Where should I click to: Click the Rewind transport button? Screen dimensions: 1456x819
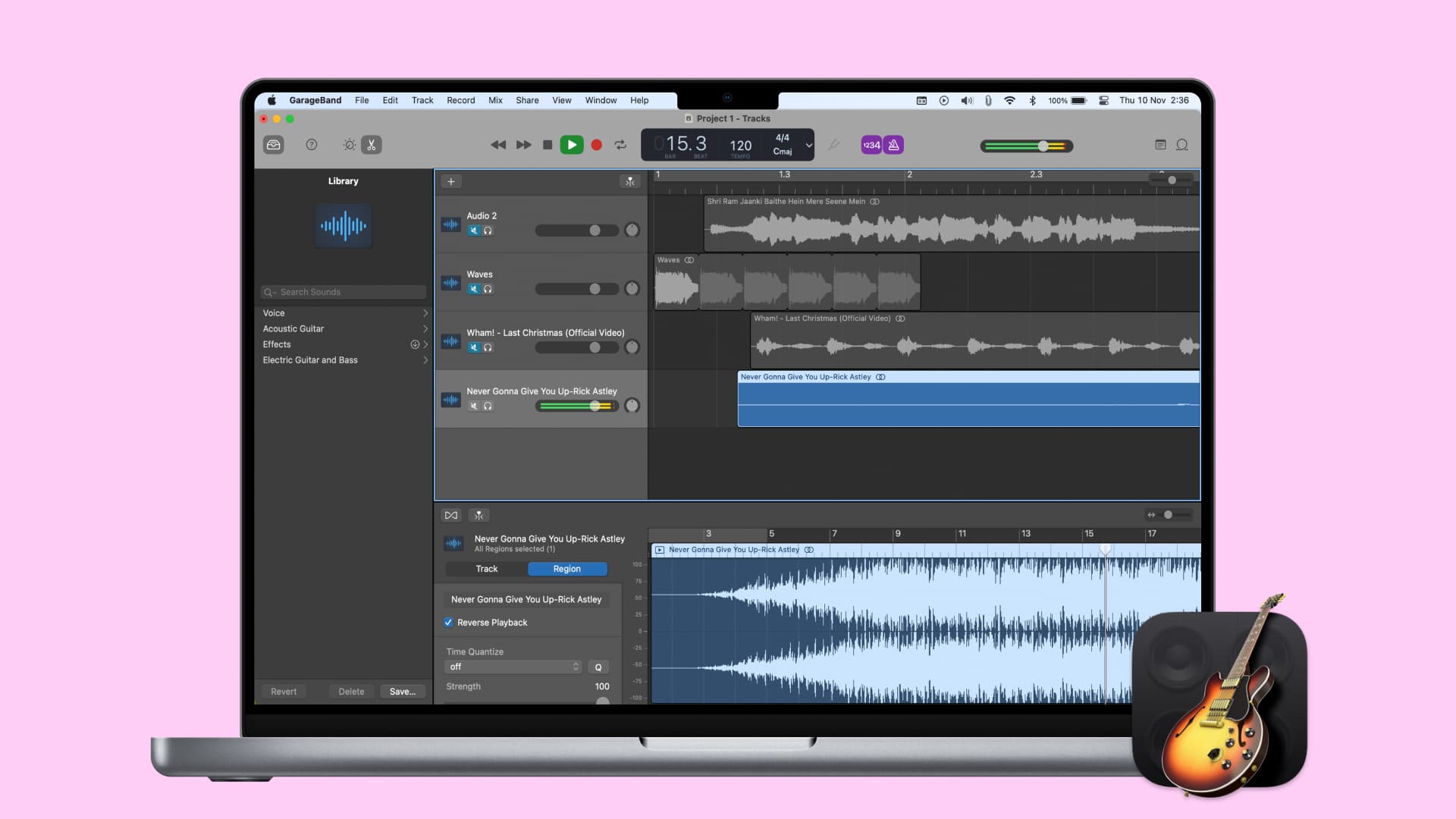(x=498, y=145)
